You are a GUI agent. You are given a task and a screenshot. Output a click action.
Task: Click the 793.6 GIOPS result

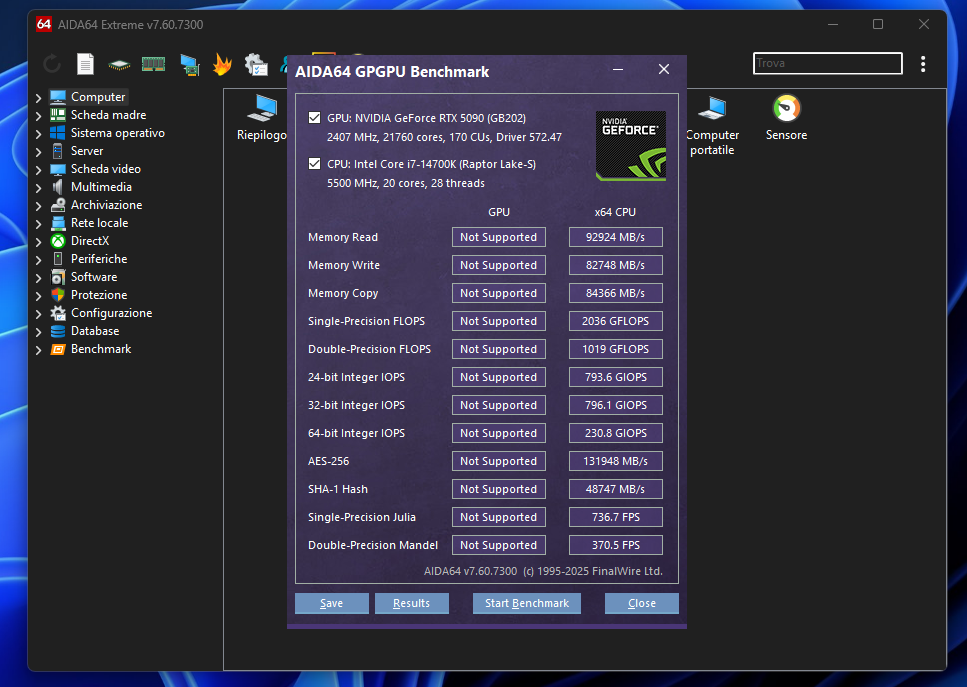pyautogui.click(x=615, y=377)
